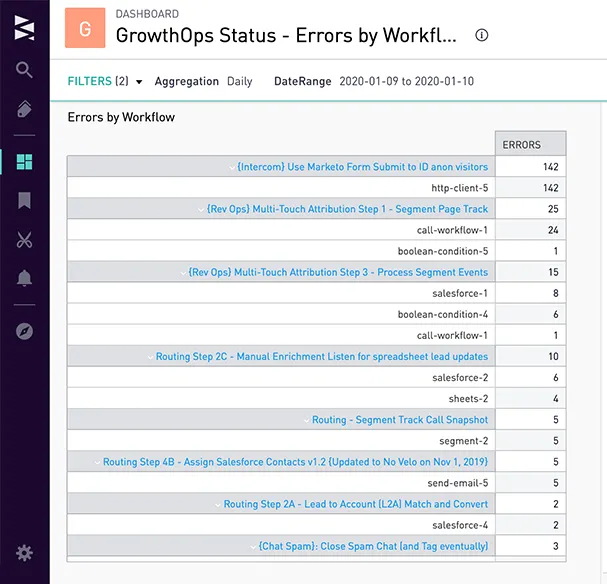This screenshot has width=607, height=584.
Task: Expand the FILTERS (2) dropdown
Action: pos(105,81)
